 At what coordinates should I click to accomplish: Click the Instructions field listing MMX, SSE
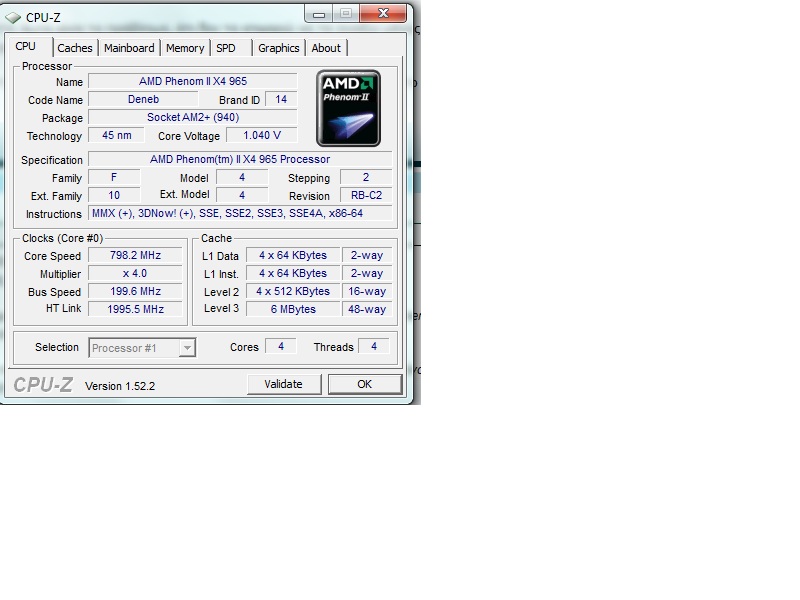tap(240, 213)
